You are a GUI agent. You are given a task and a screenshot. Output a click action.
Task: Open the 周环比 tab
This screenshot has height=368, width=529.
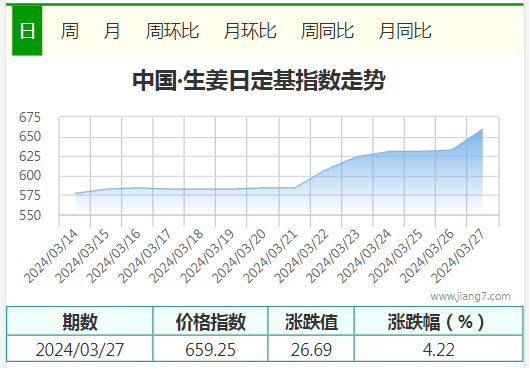(172, 31)
